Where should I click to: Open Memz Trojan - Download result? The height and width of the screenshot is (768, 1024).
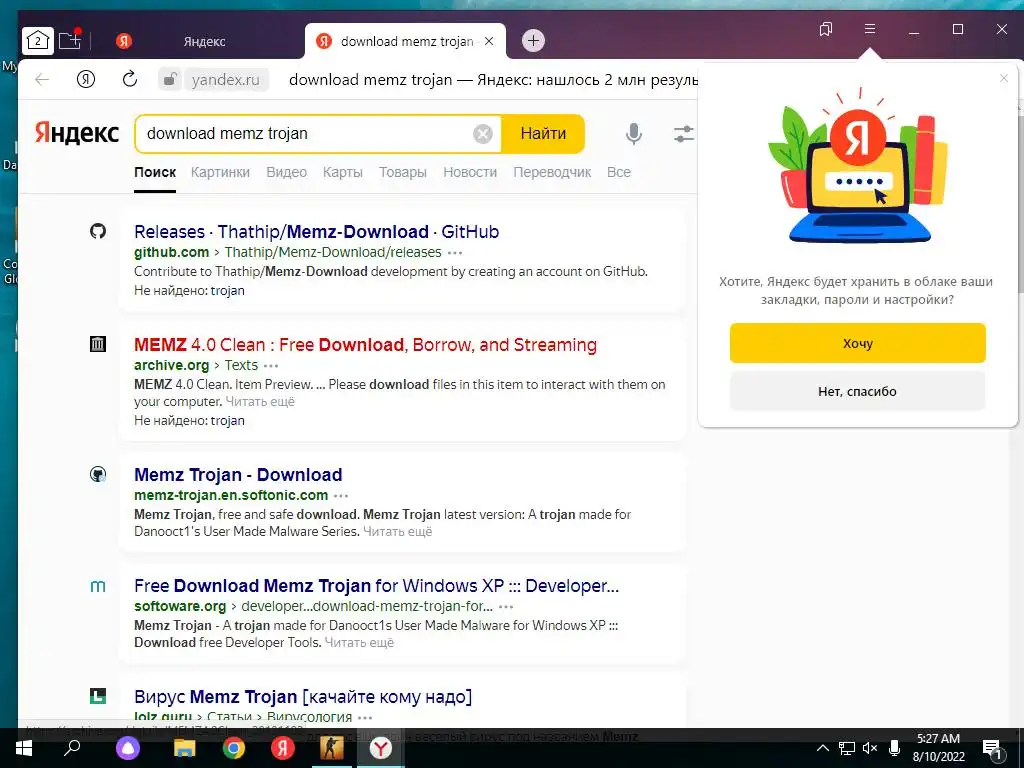pos(238,475)
